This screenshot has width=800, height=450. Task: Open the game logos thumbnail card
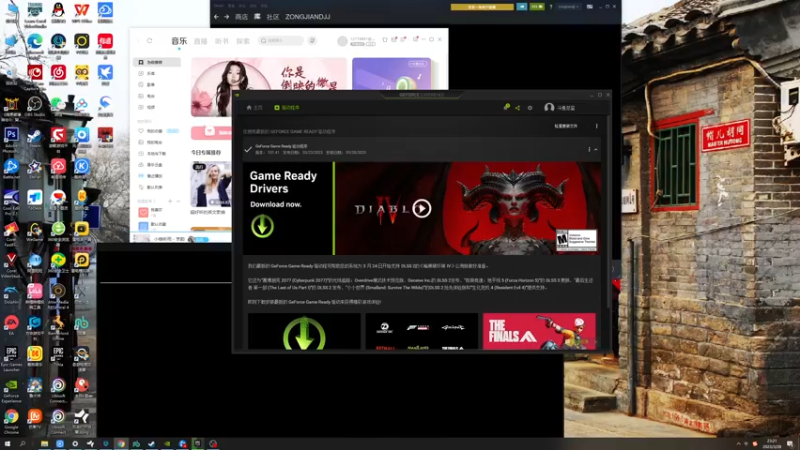click(422, 331)
